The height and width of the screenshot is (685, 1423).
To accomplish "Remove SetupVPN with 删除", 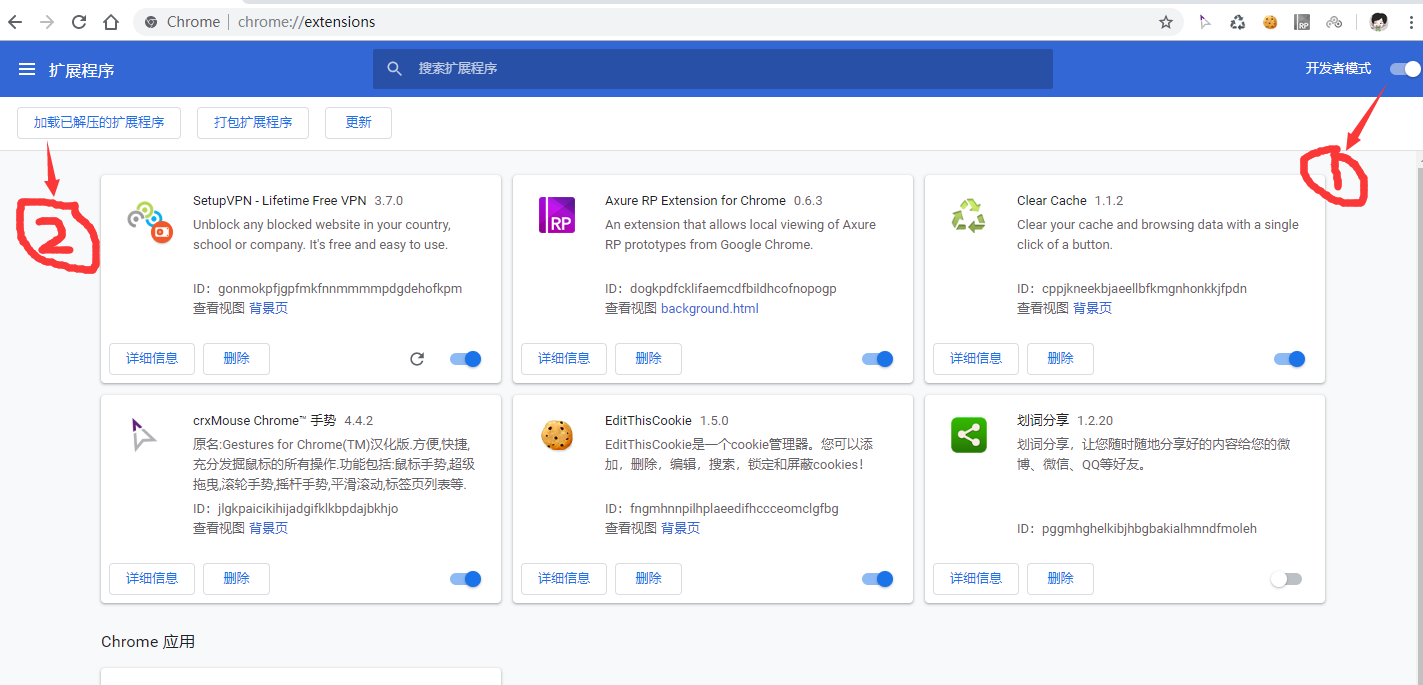I will 236,359.
